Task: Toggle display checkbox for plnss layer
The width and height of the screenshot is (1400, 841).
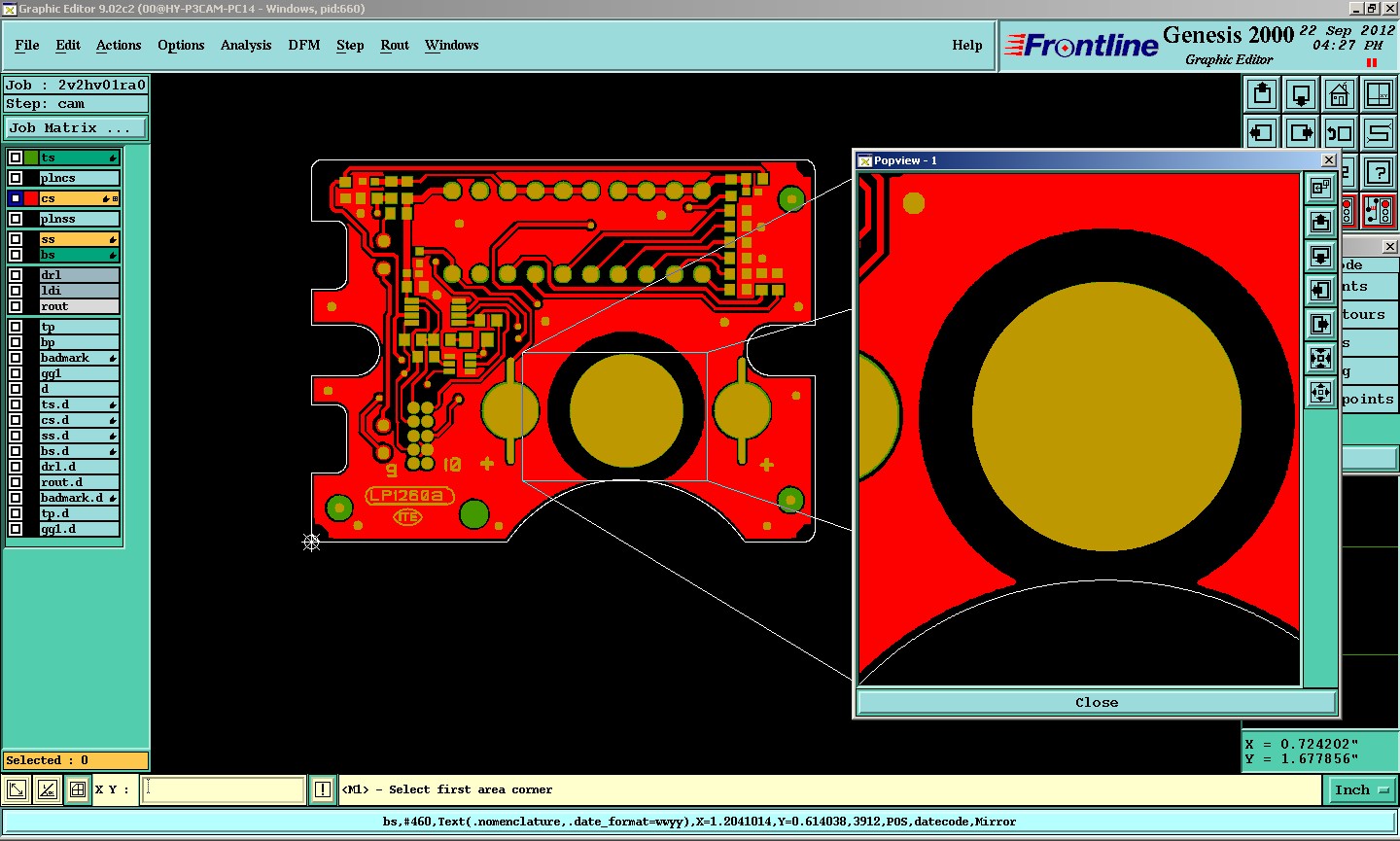Action: (x=16, y=219)
